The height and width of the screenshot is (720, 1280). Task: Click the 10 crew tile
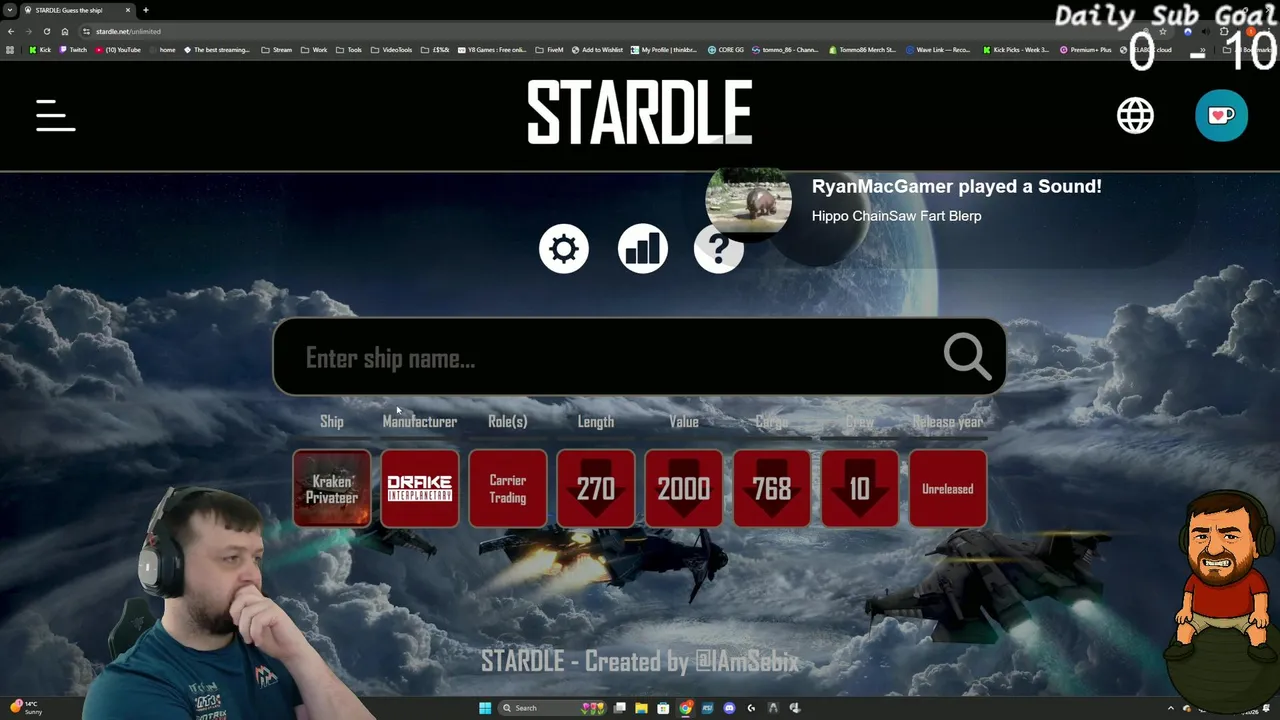860,489
